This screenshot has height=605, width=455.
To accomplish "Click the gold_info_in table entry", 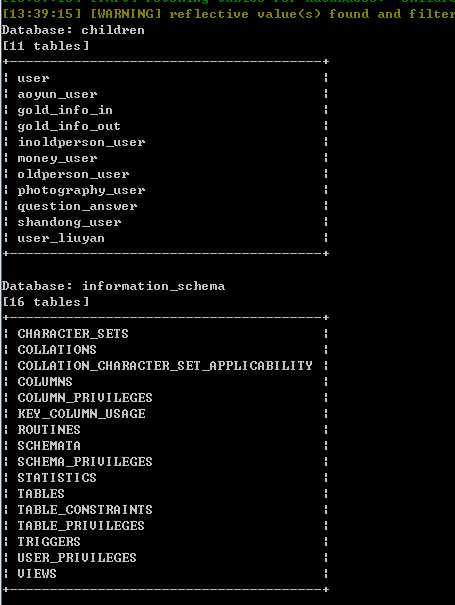I will (x=65, y=110).
